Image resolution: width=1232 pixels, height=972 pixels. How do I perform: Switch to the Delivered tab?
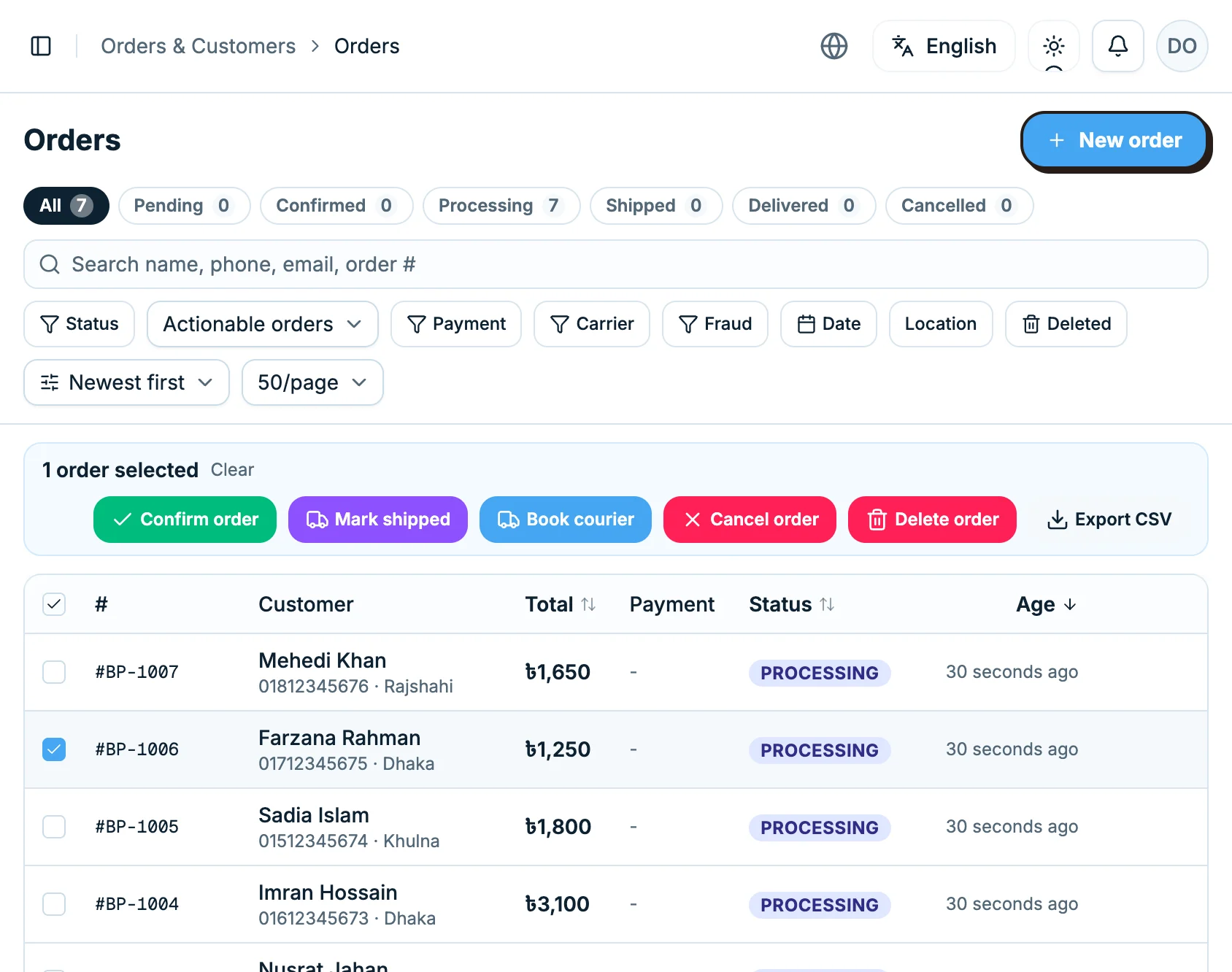pos(804,206)
